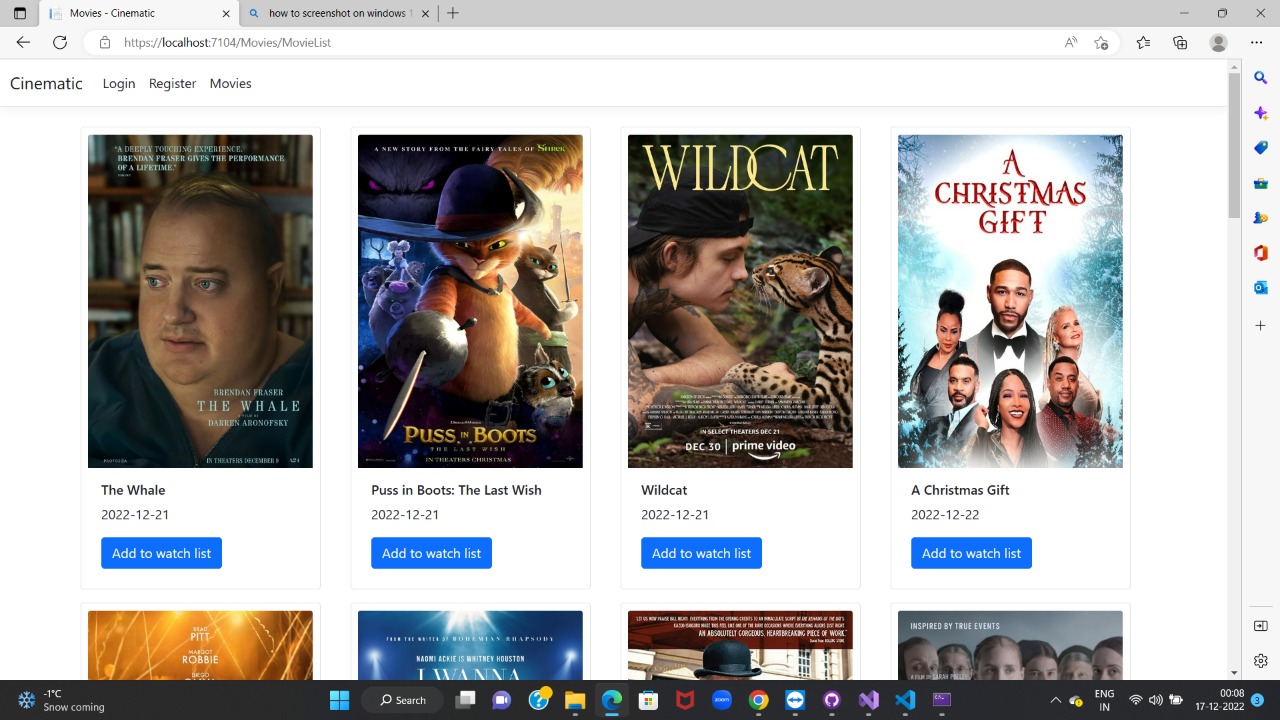Select the Puss in Boots poster
Screen dimensions: 1280x720
(x=470, y=301)
